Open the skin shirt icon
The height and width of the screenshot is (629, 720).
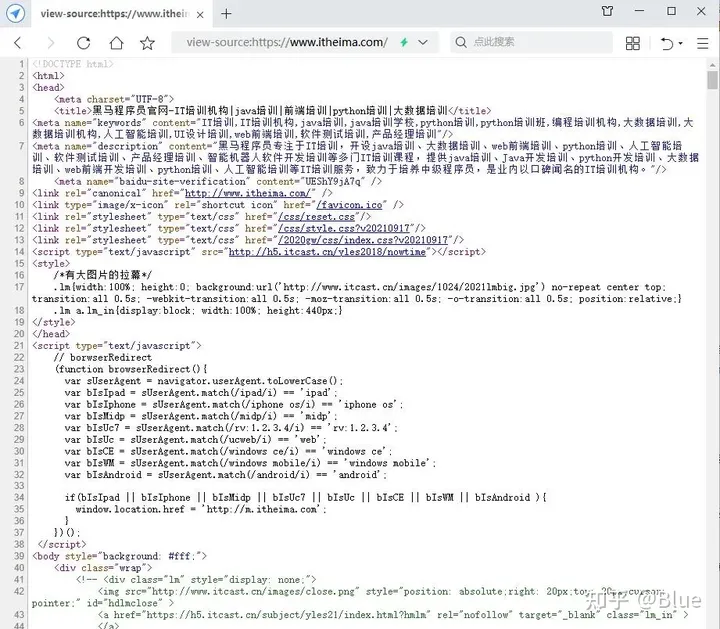pyautogui.click(x=608, y=12)
